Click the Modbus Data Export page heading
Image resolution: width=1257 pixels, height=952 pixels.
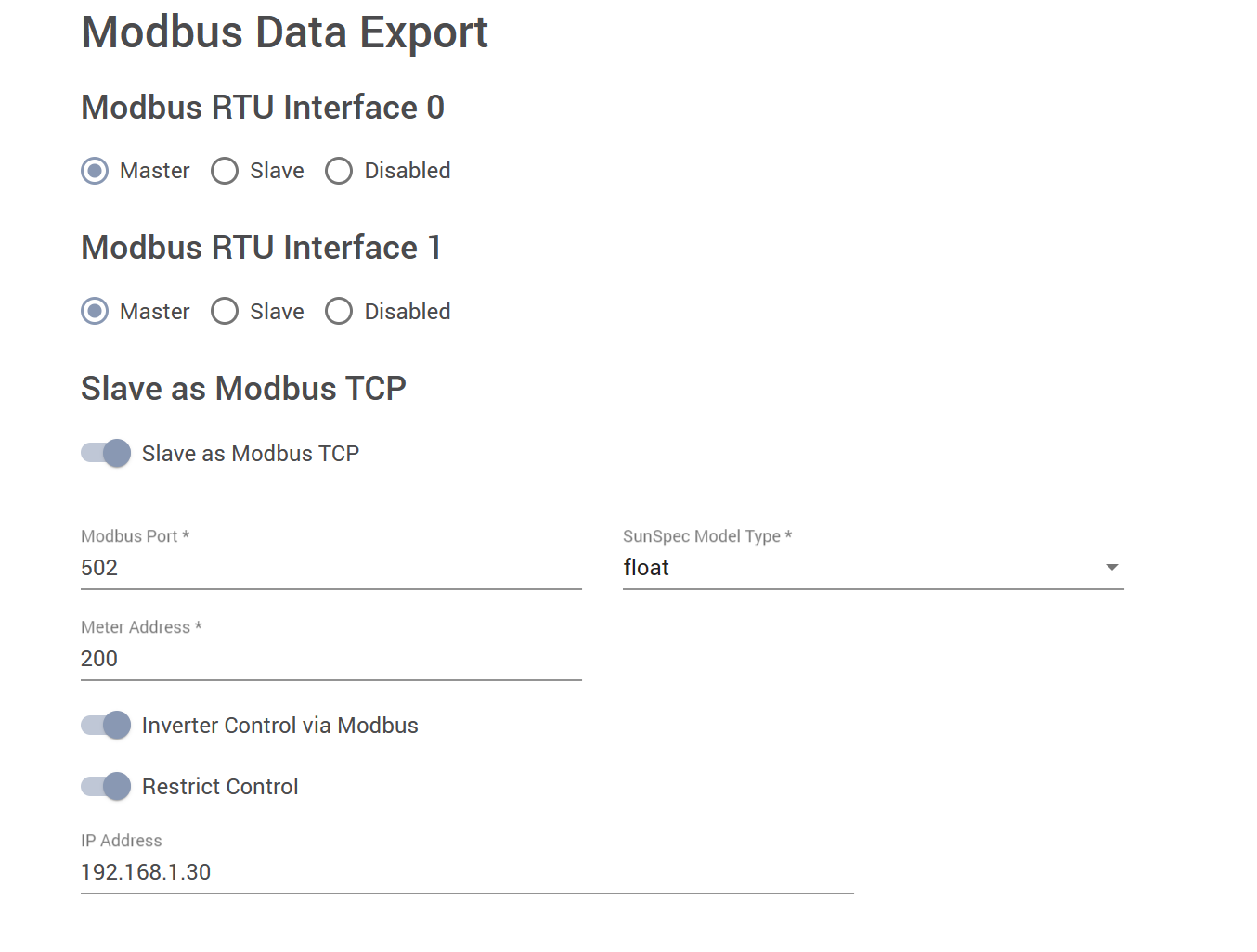pos(284,32)
